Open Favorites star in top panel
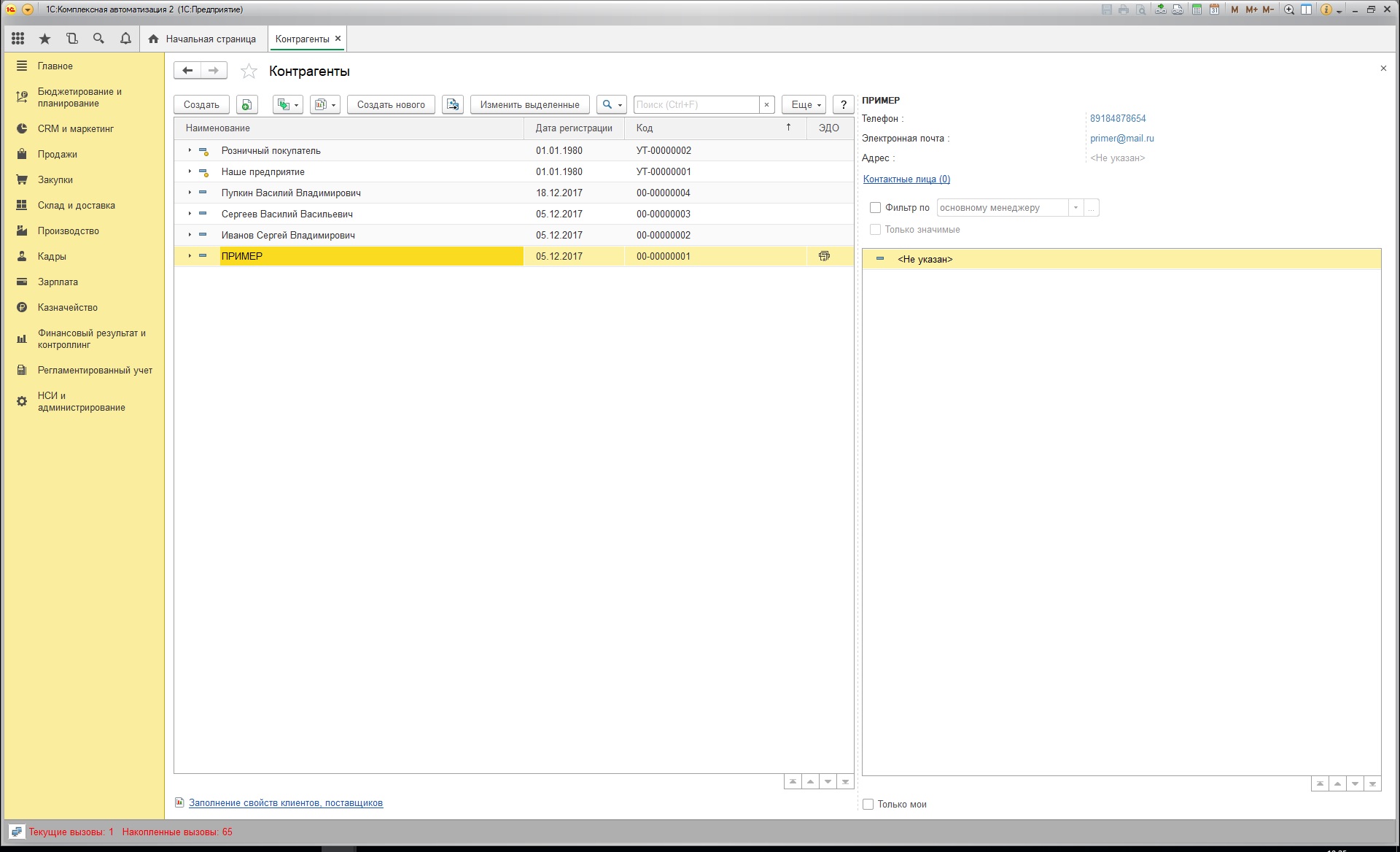Viewport: 1400px width, 852px height. pos(45,39)
